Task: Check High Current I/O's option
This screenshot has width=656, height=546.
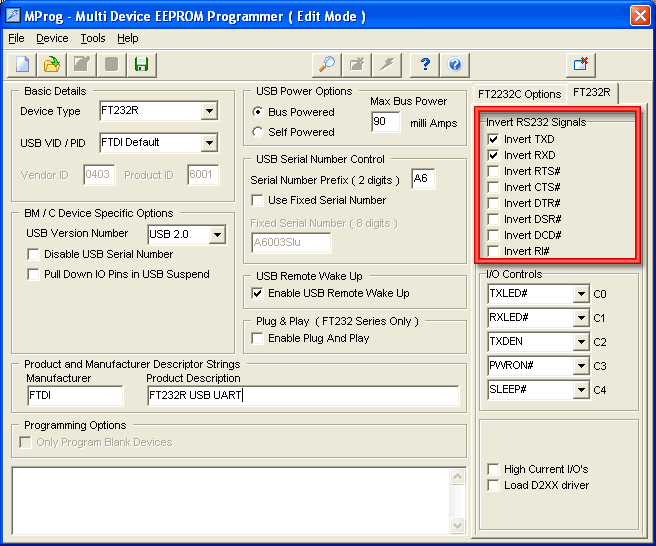Action: tap(493, 469)
